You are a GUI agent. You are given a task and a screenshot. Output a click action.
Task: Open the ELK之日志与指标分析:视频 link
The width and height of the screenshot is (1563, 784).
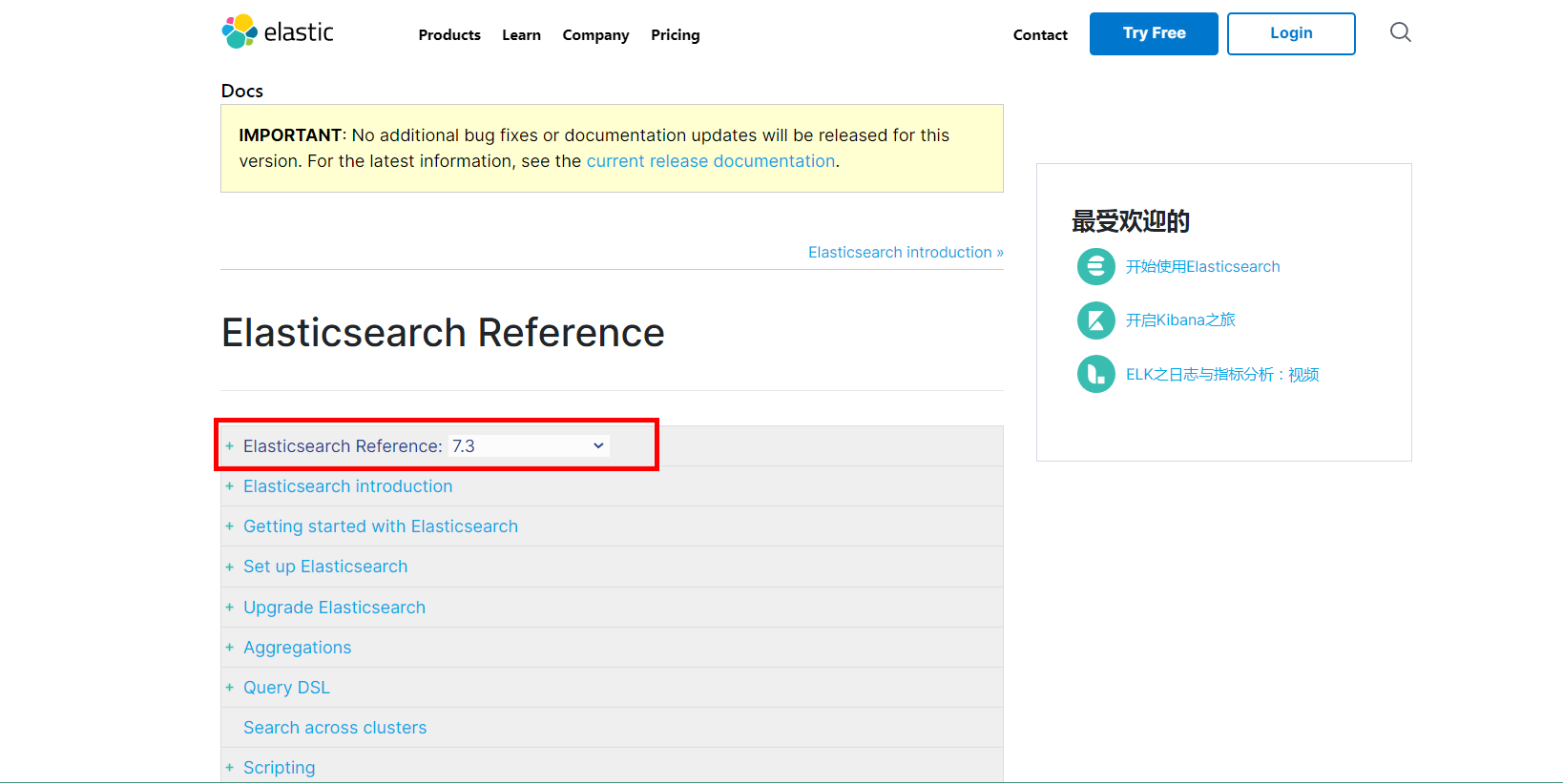click(x=1222, y=375)
